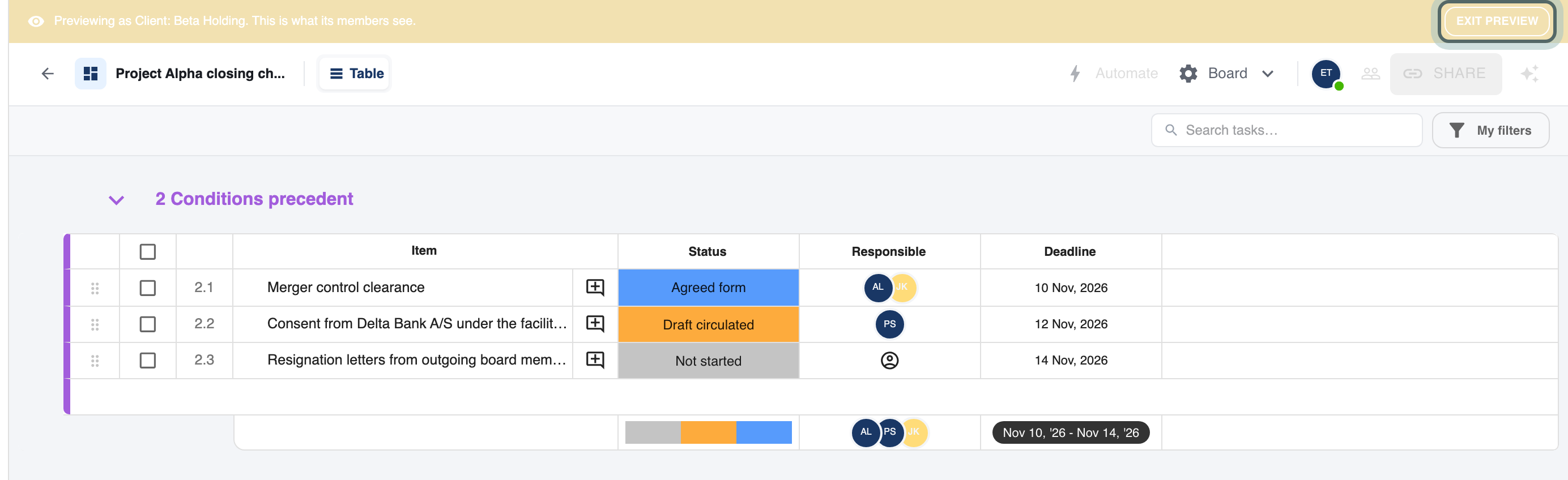Image resolution: width=1568 pixels, height=480 pixels.
Task: Click the Automate label
Action: click(x=1126, y=74)
